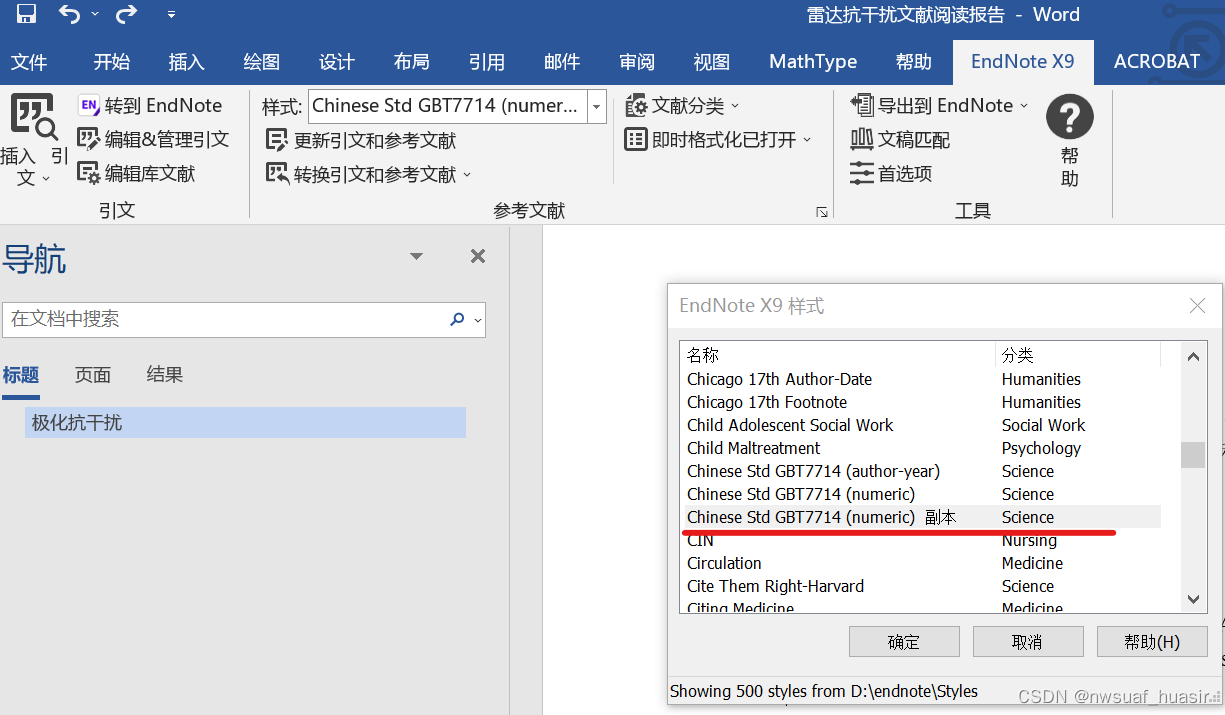This screenshot has width=1225, height=715.
Task: Click 转到 EndNote button
Action: (x=150, y=105)
